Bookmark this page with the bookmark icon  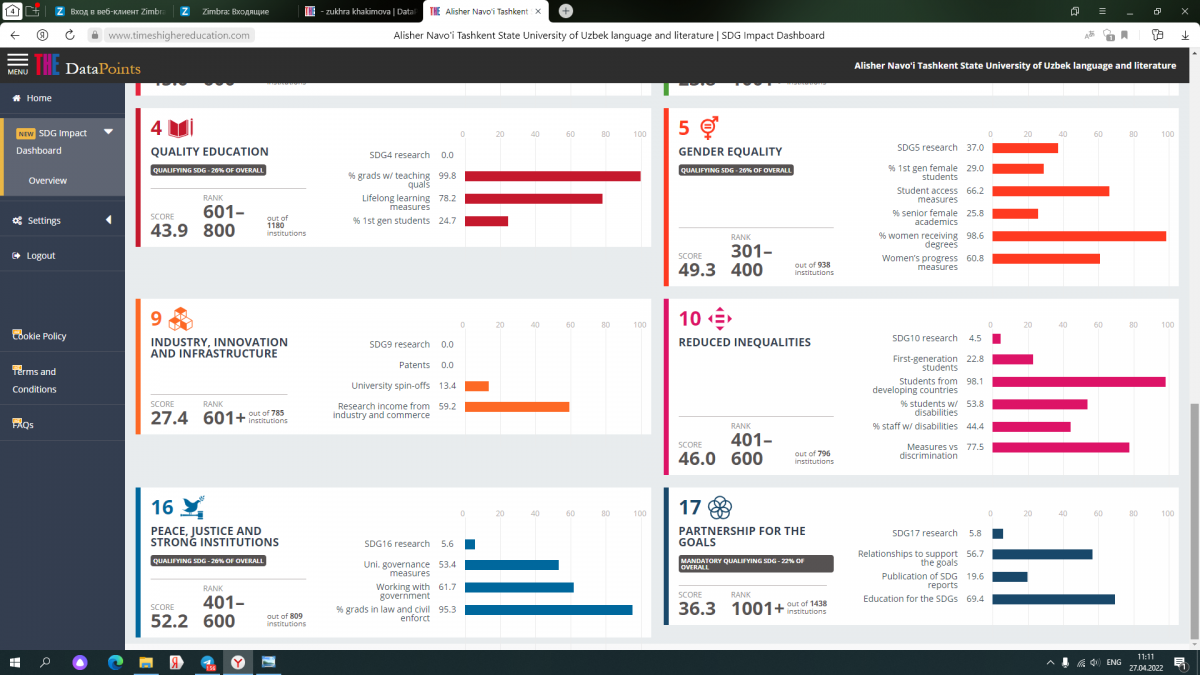tap(1124, 35)
